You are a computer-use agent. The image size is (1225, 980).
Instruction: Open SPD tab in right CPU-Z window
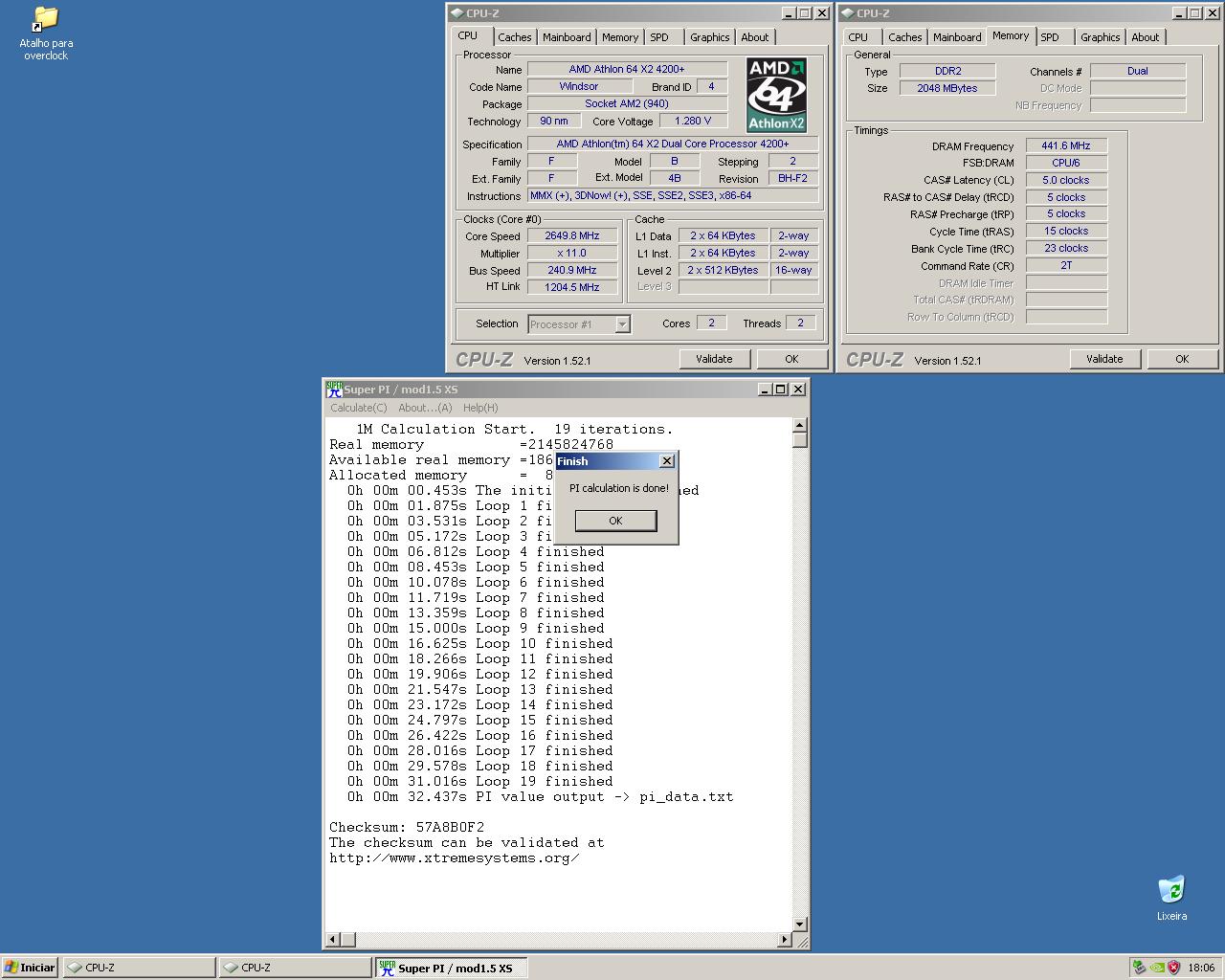tap(1050, 37)
